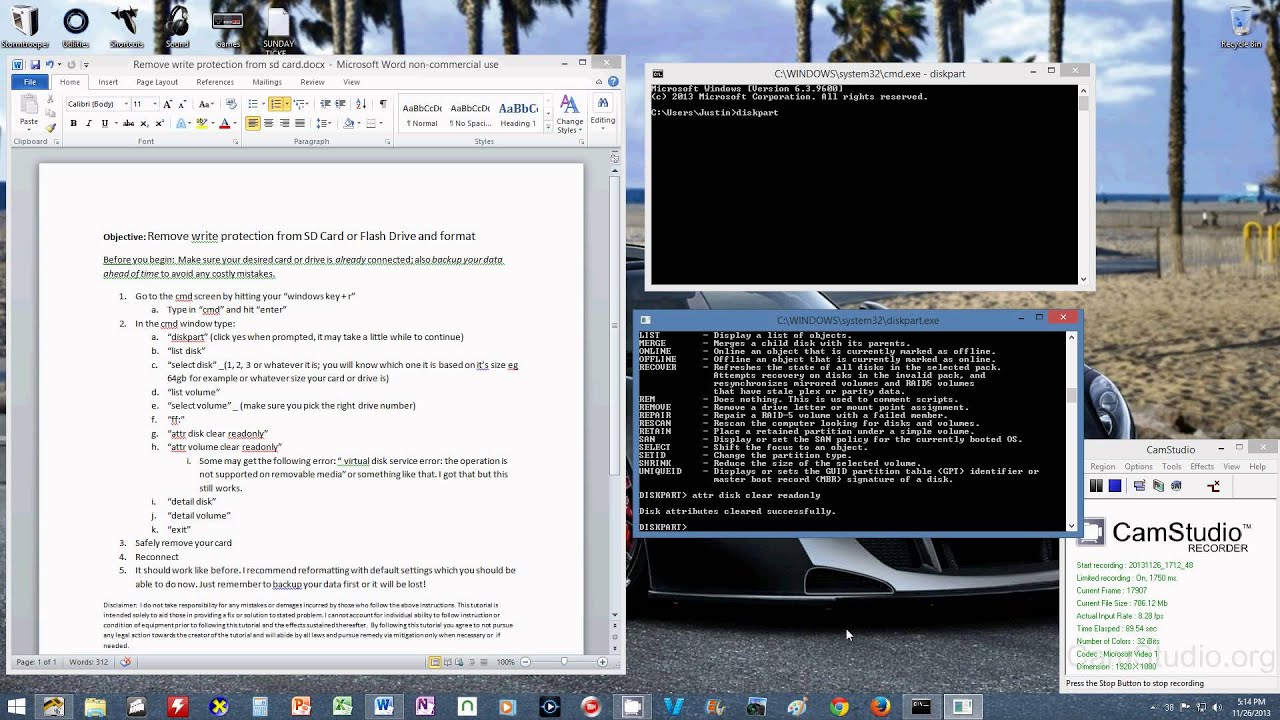This screenshot has height=720, width=1280.
Task: Toggle left alignment in Word's Paragraph group
Action: pos(253,123)
